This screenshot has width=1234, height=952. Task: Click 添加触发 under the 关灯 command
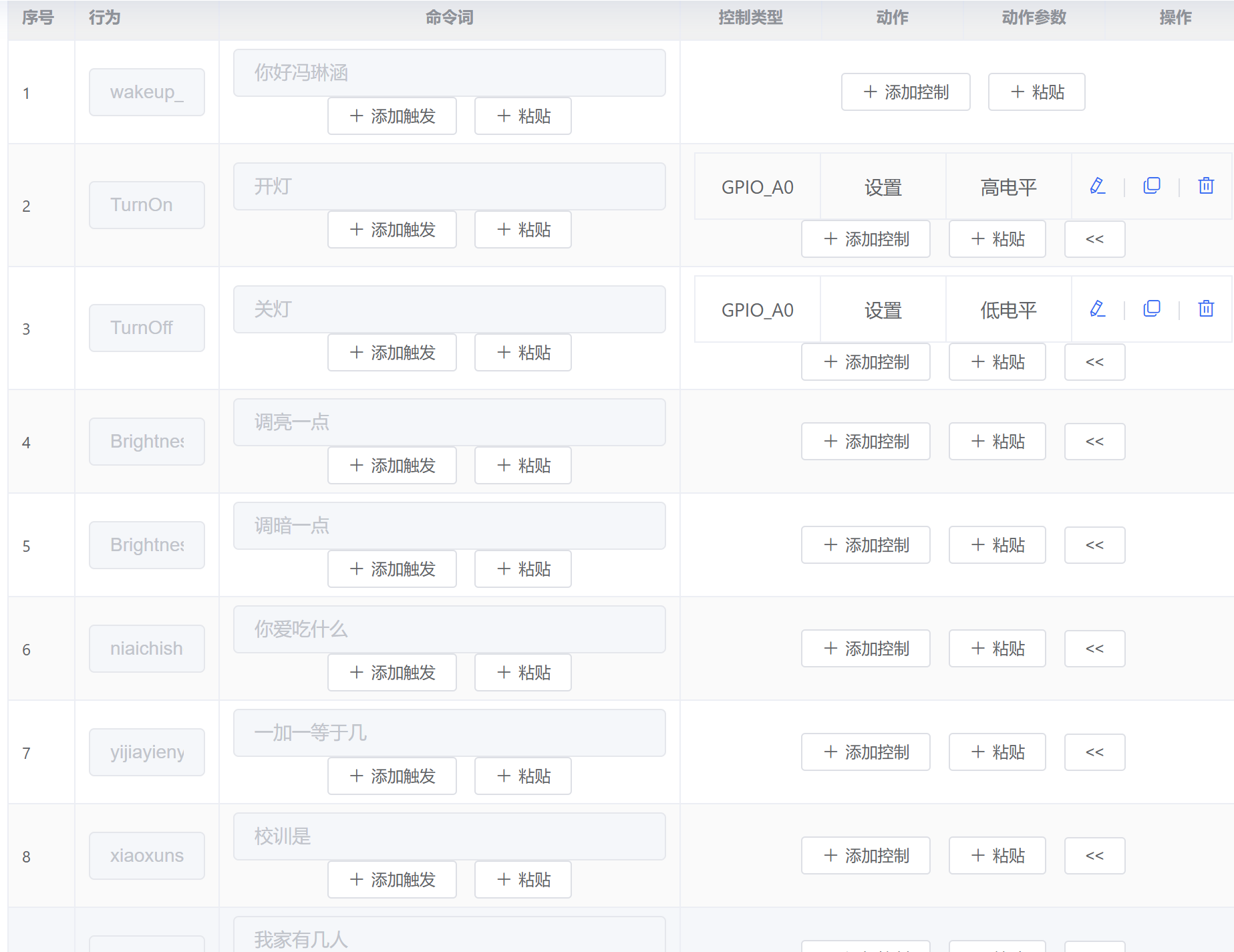[392, 352]
